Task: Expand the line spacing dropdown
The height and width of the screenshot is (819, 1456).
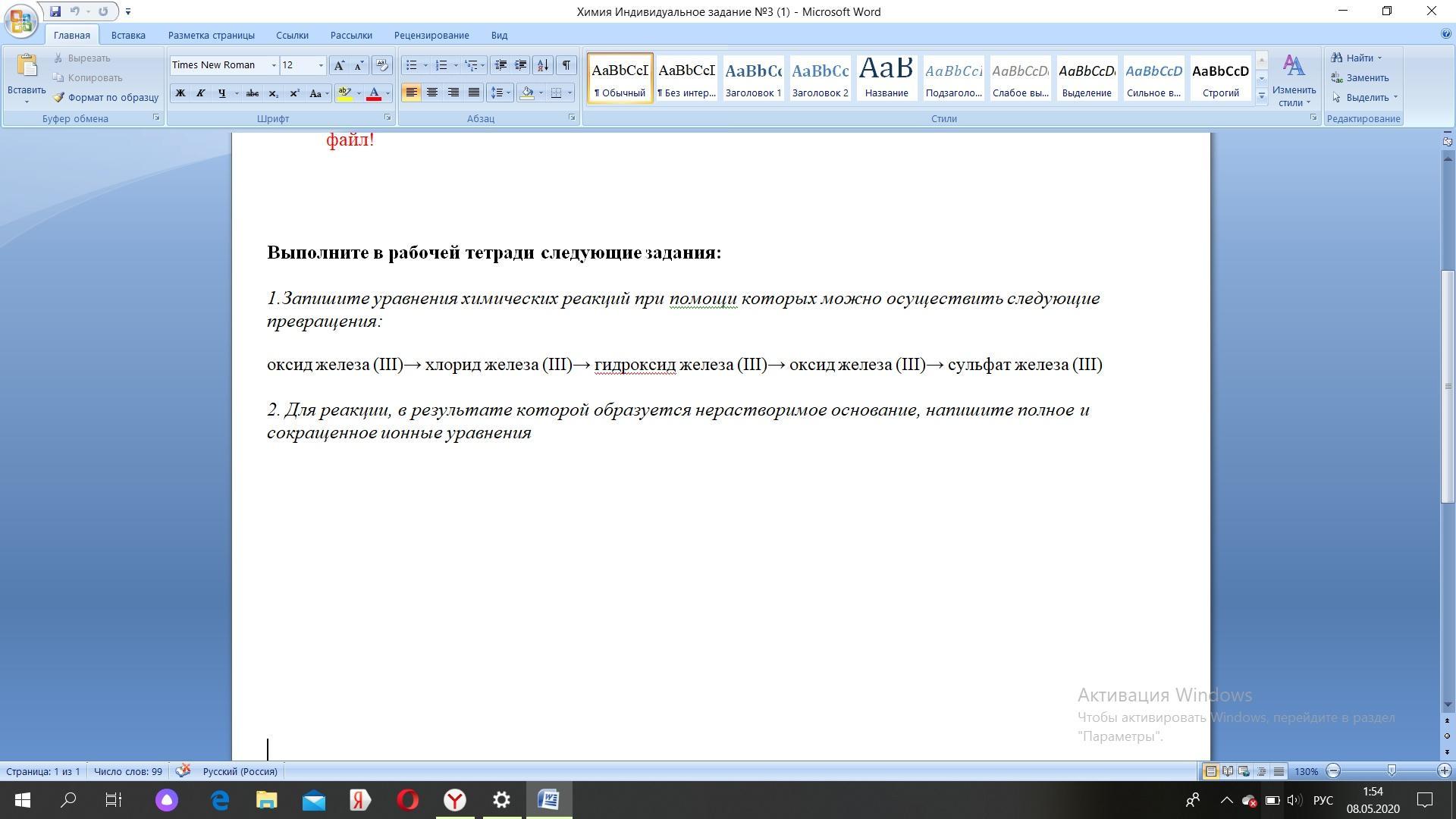Action: click(508, 93)
